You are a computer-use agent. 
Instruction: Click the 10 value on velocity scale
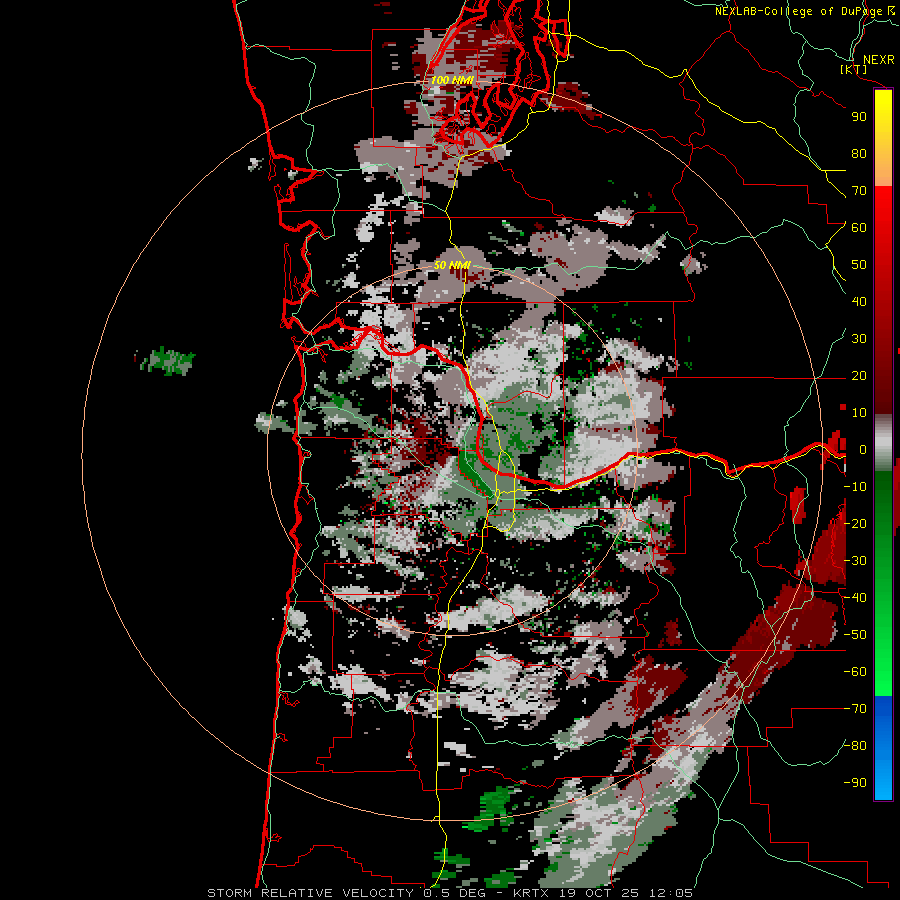859,413
